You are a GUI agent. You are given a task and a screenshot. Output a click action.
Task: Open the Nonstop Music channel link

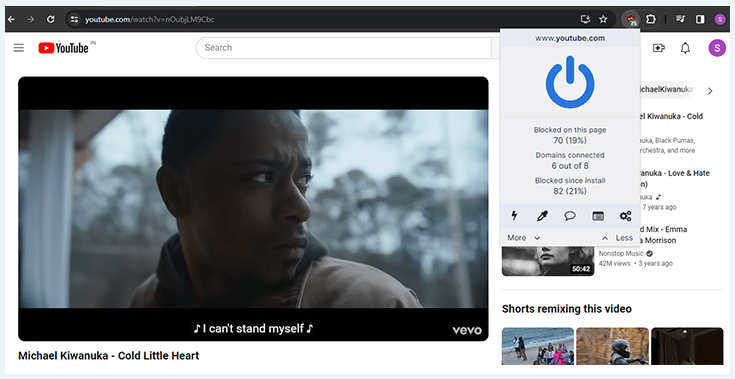(x=621, y=253)
